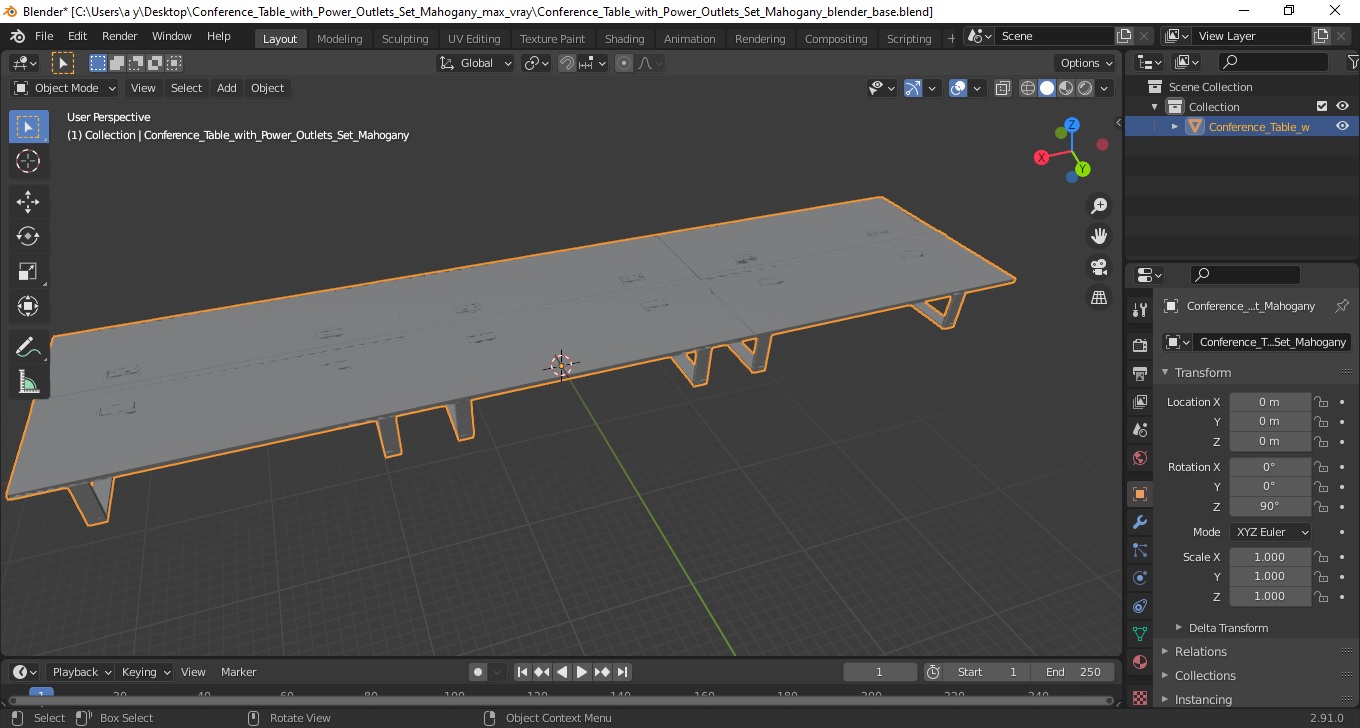Select the Transform tool
The height and width of the screenshot is (728, 1360).
pos(28,306)
